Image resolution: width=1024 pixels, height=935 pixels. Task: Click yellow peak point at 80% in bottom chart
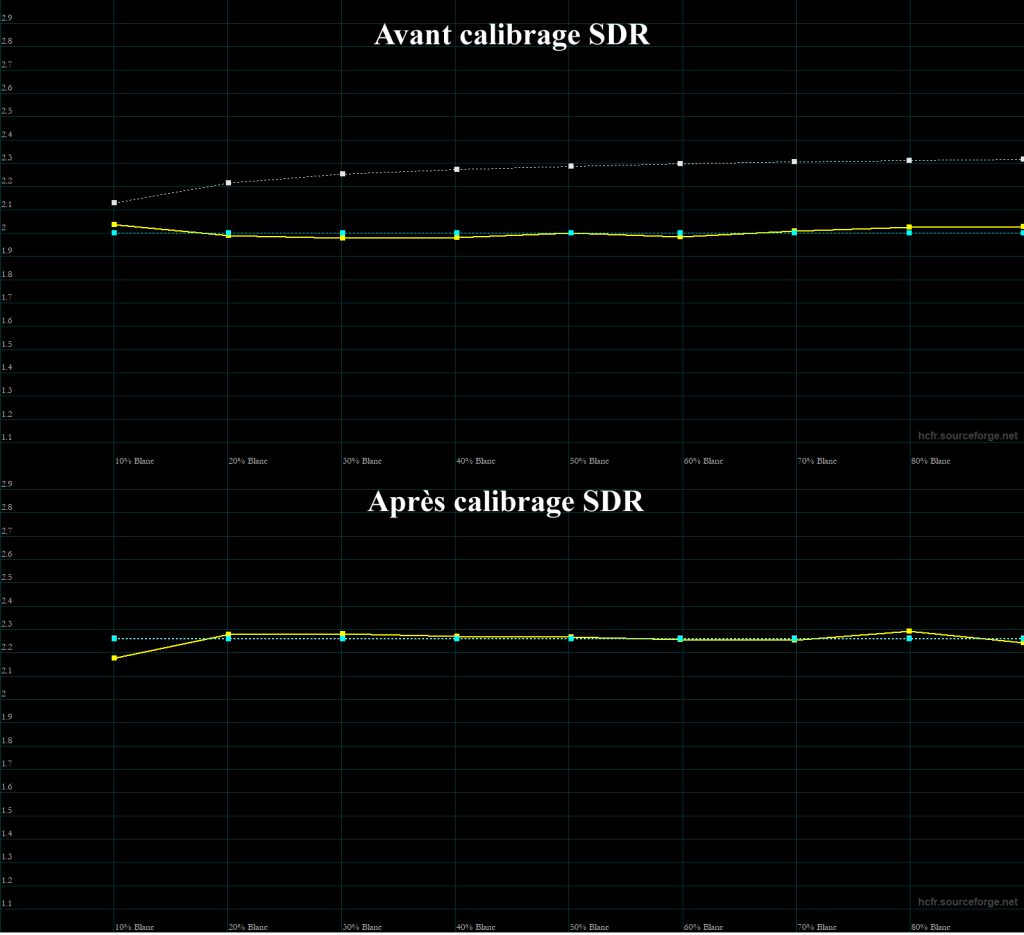click(x=909, y=631)
